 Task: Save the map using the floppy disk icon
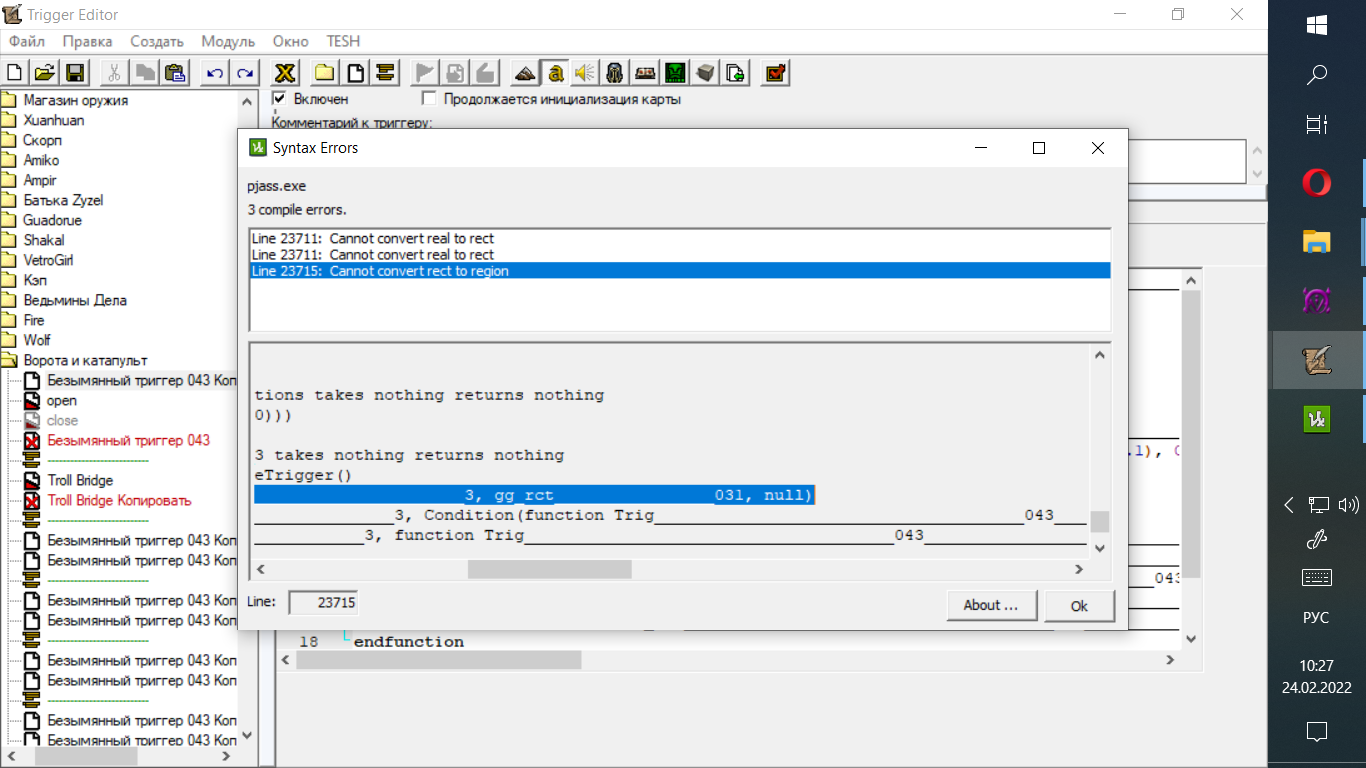[74, 72]
